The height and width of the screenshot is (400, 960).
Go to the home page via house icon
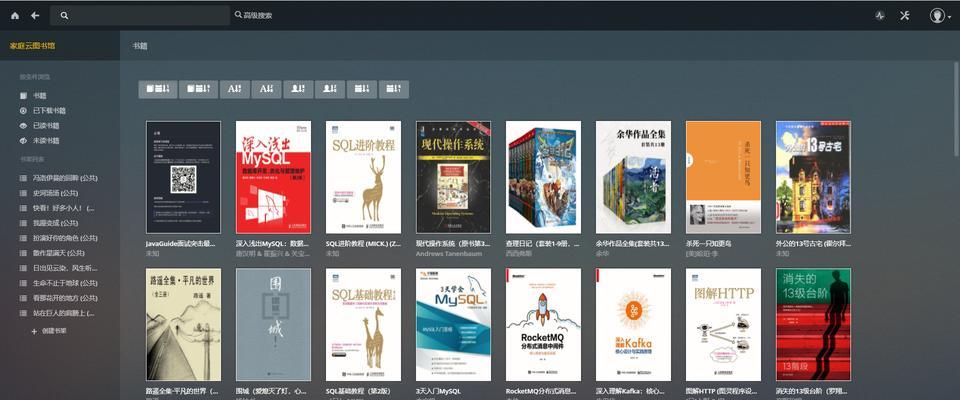(x=15, y=15)
